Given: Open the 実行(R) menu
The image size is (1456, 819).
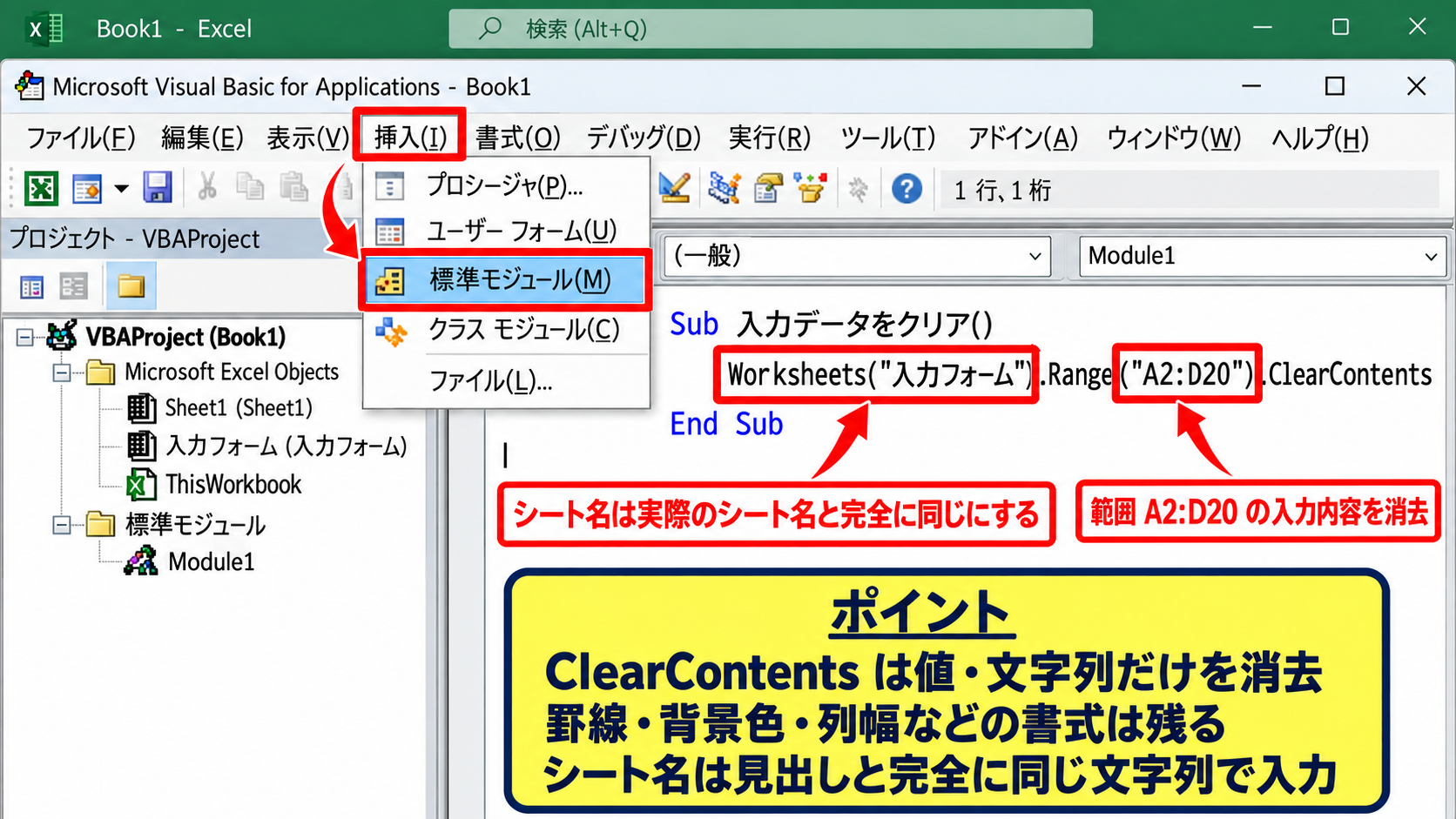Looking at the screenshot, I should [x=770, y=138].
